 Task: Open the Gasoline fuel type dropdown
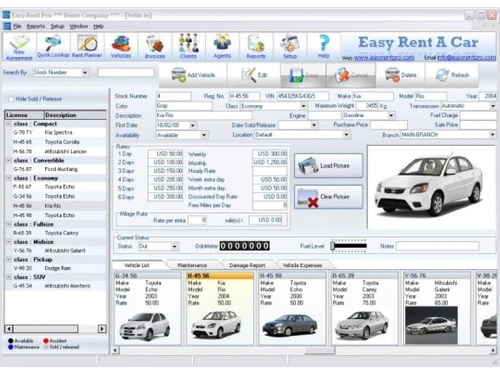(391, 115)
